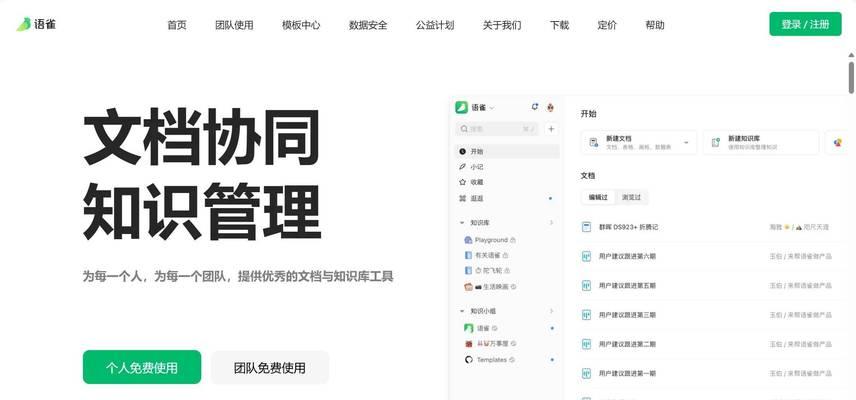Select the 收藏 star icon in sidebar
Screen dimensions: 856x400
[x=463, y=182]
